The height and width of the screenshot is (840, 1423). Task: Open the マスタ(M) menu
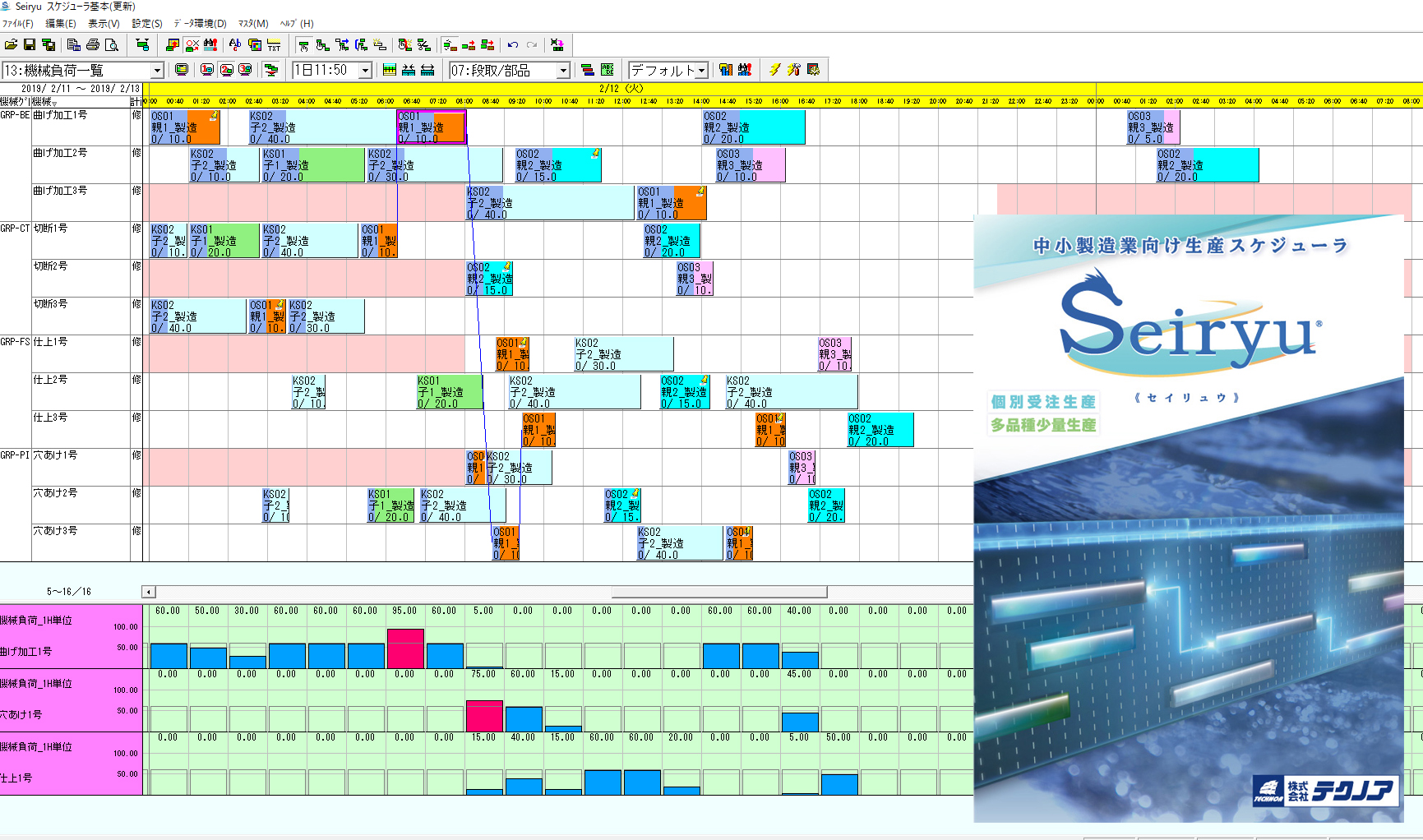click(253, 24)
